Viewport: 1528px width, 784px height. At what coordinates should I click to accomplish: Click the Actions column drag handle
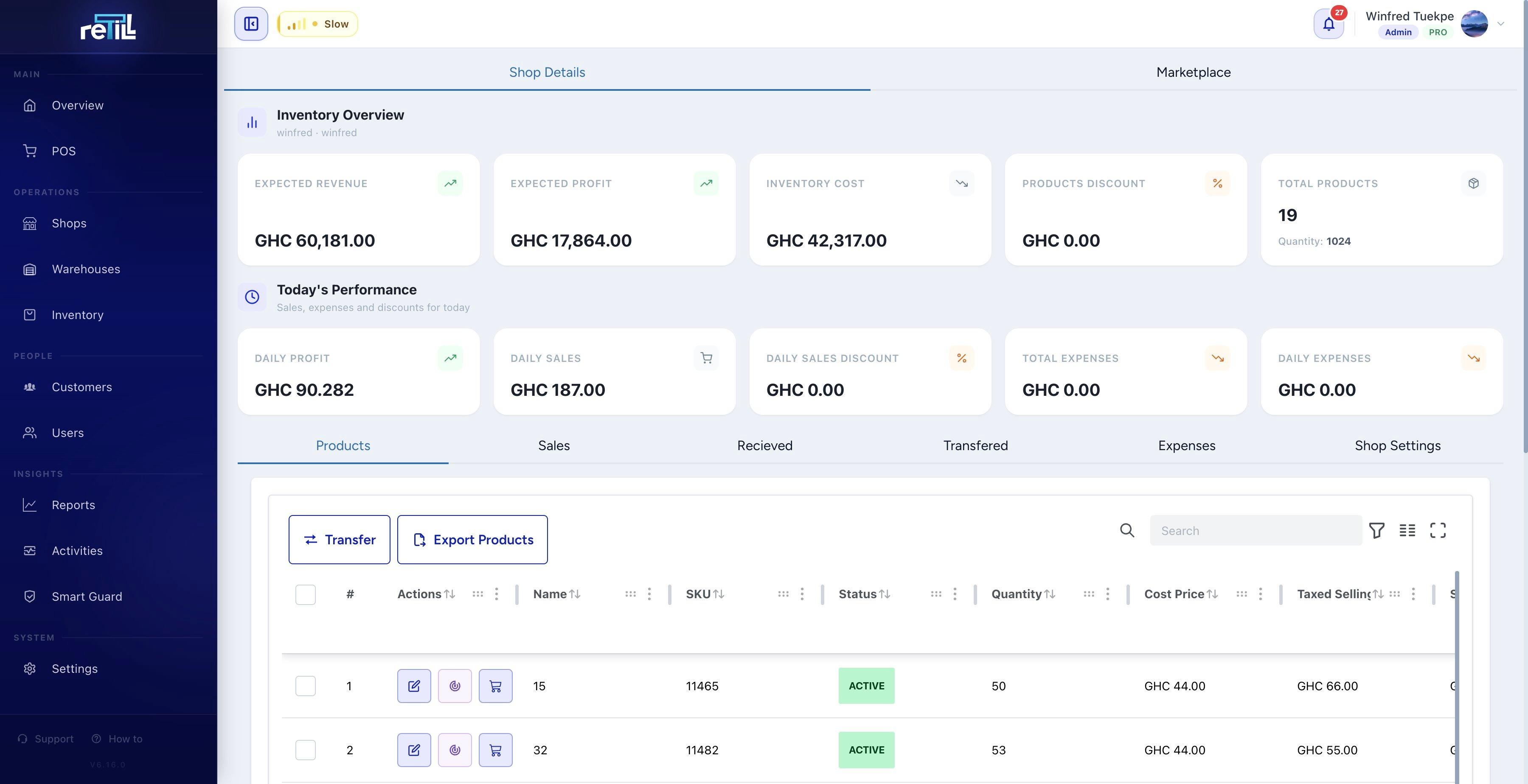click(477, 594)
